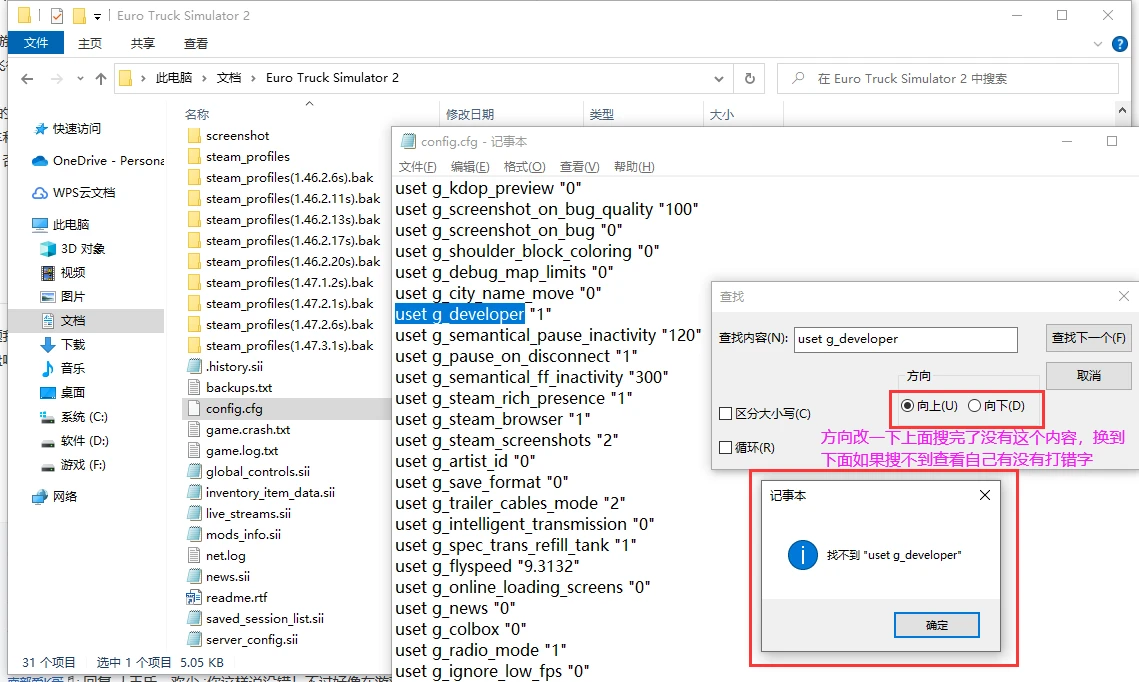Close the Notepad not-found message box
The width and height of the screenshot is (1139, 682).
click(984, 495)
